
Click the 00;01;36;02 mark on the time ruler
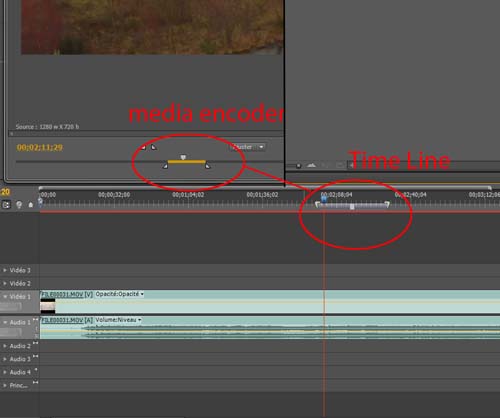click(x=262, y=195)
